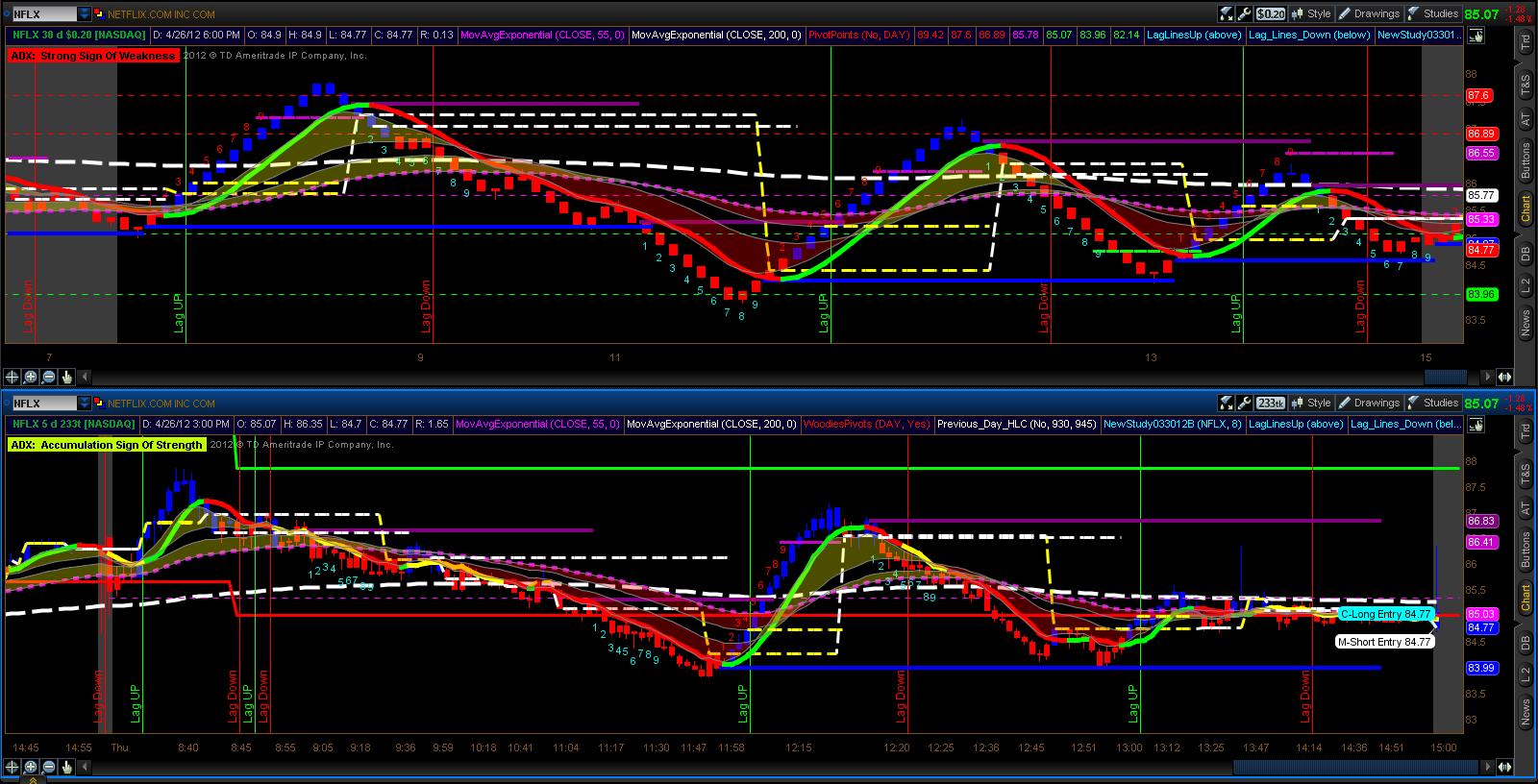The height and width of the screenshot is (784, 1538).
Task: Click C-Long Entry 84.77 chart bubble
Action: [1386, 614]
